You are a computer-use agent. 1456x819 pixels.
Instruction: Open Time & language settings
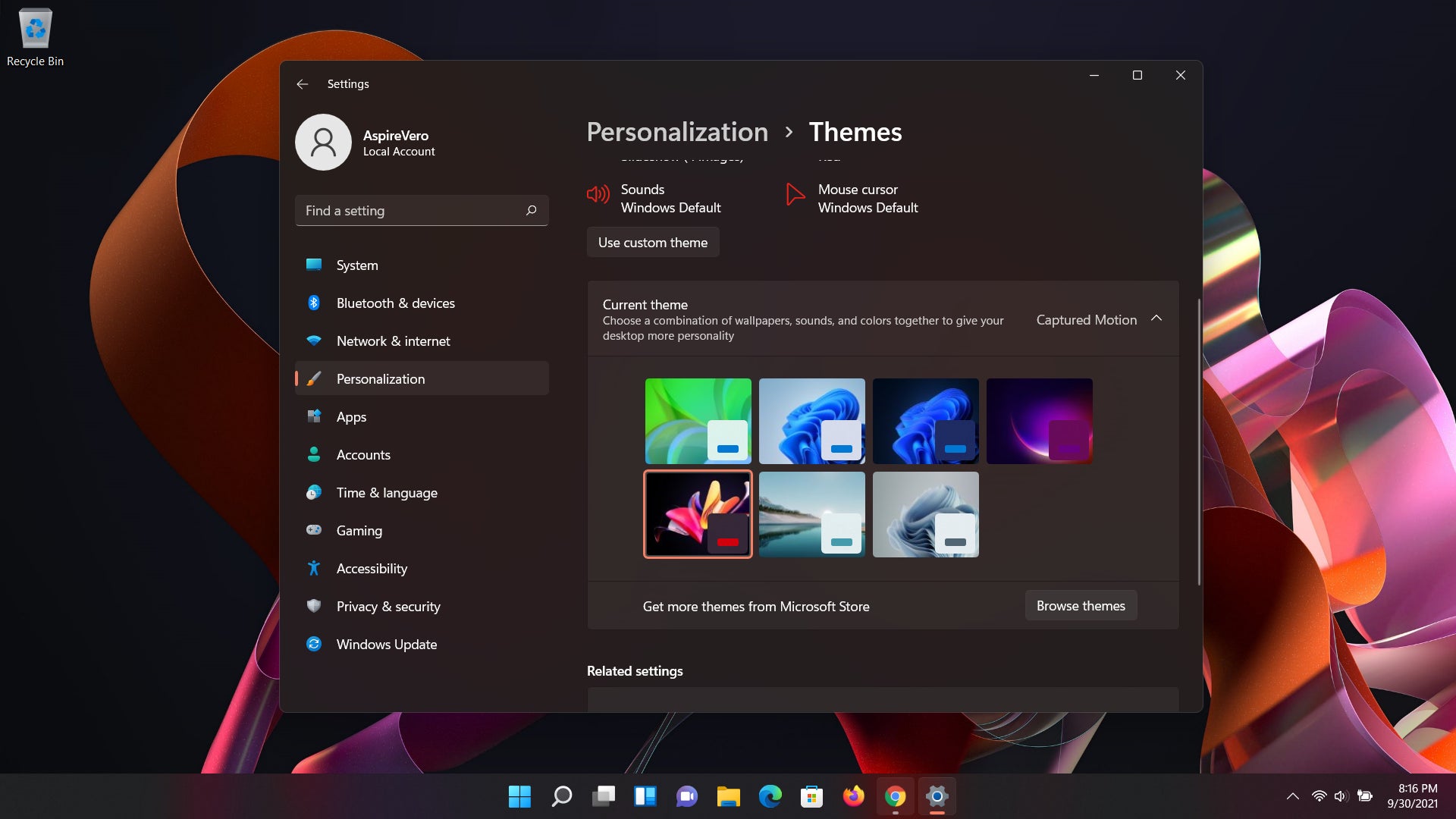[422, 492]
